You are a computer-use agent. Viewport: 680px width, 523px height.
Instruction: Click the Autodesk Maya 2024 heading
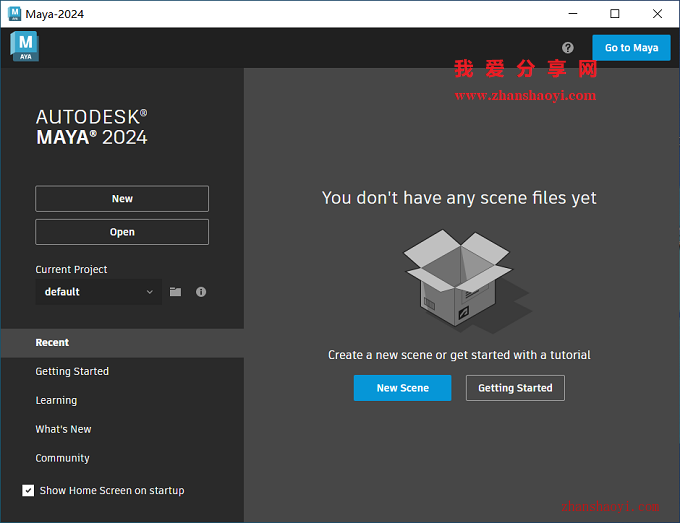tap(92, 127)
